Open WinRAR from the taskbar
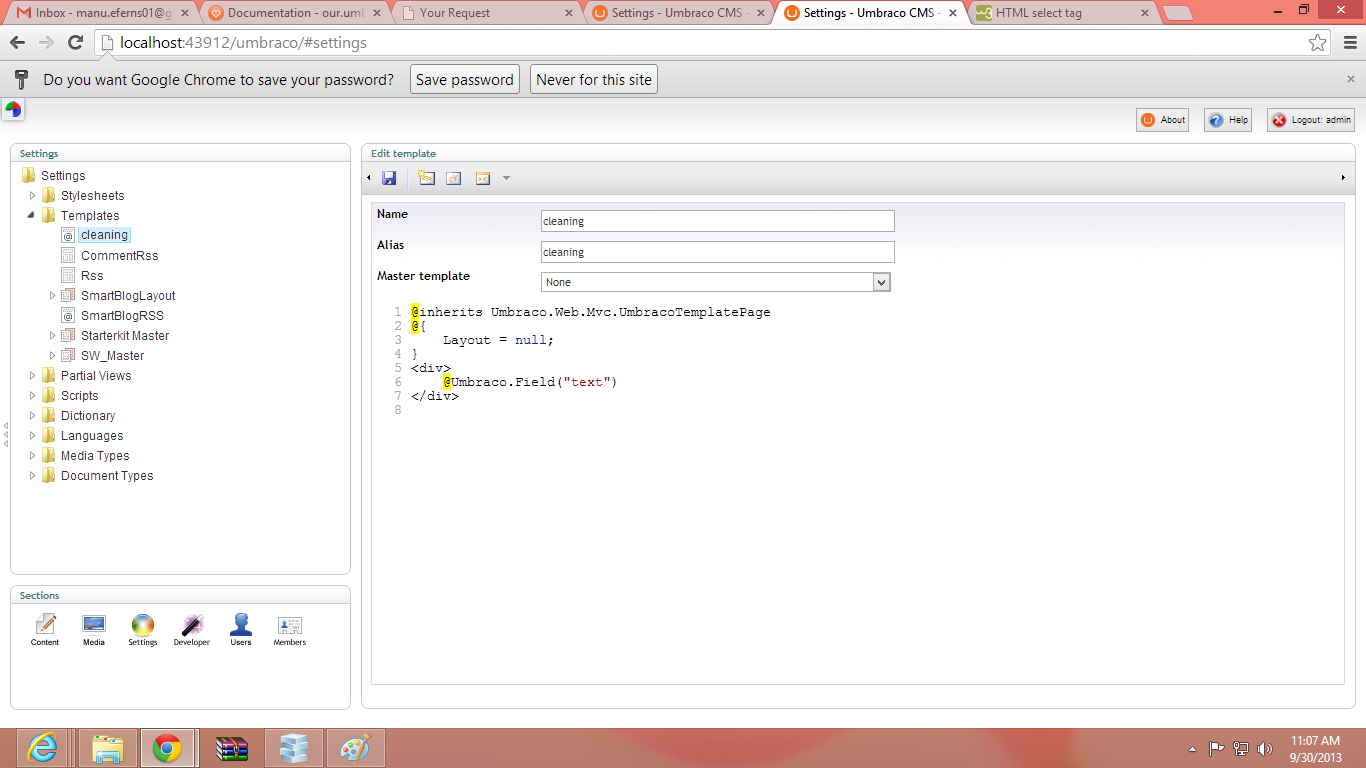This screenshot has height=768, width=1366. 231,748
